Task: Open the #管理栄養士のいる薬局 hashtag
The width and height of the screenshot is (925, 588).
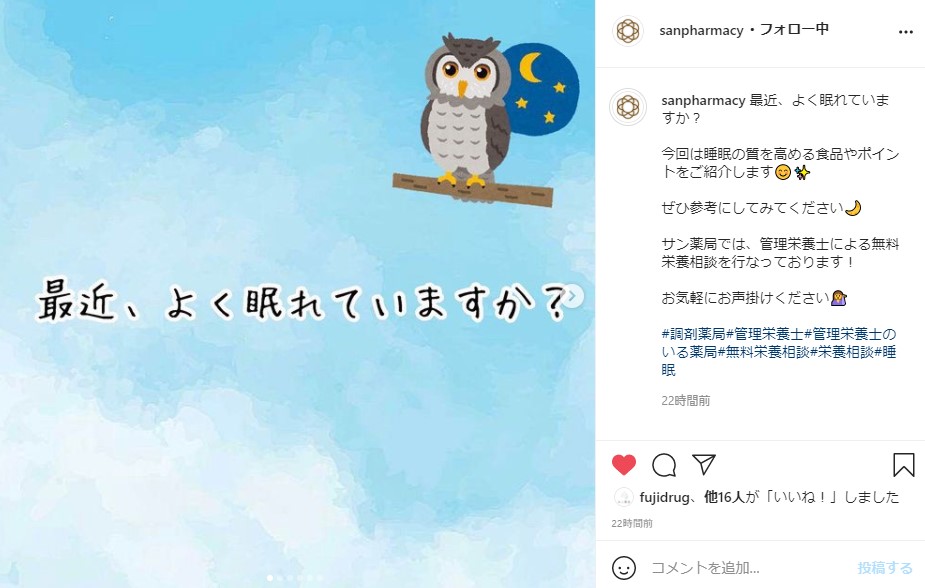Action: click(779, 343)
